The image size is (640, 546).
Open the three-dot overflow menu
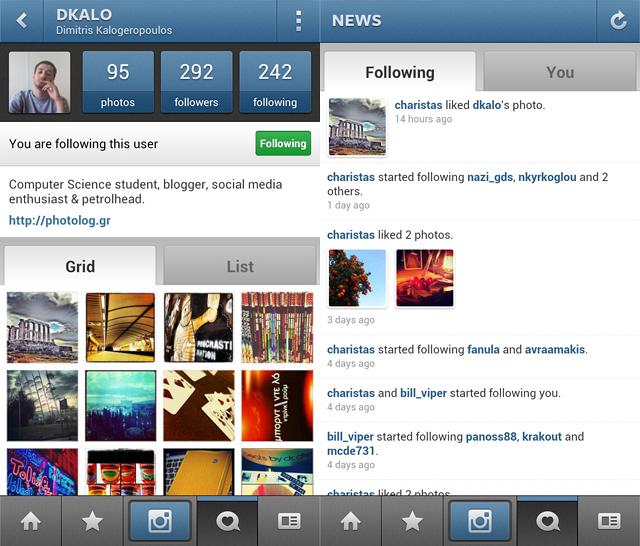point(298,21)
